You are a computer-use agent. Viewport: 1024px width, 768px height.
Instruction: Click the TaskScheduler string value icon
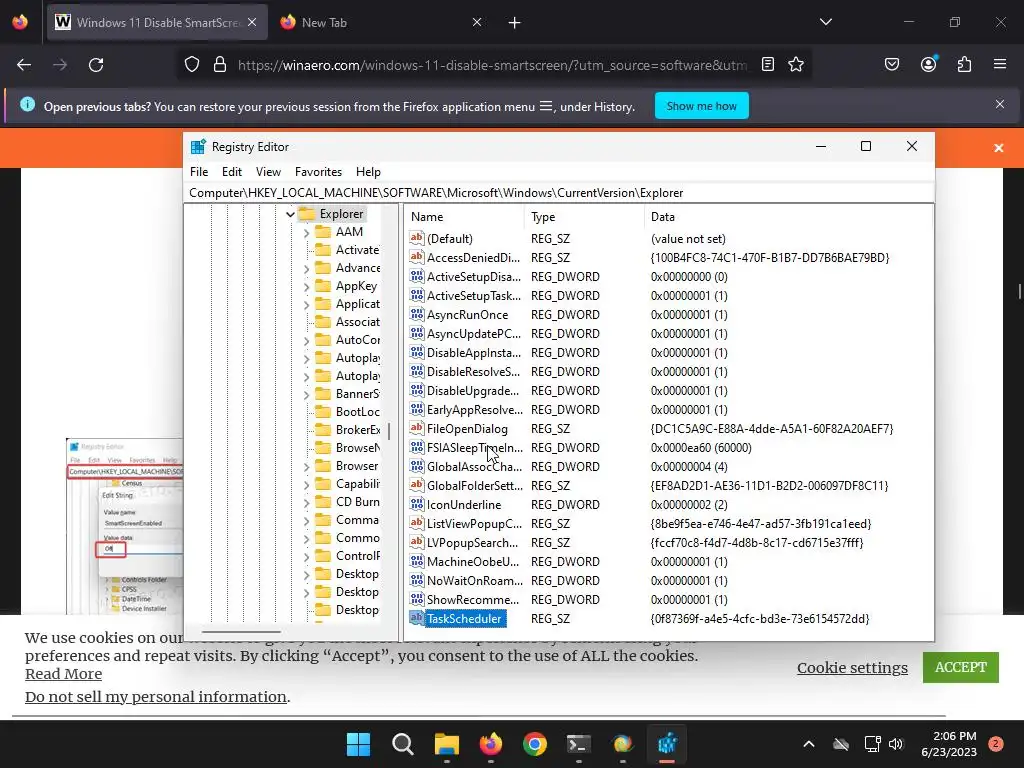[417, 618]
